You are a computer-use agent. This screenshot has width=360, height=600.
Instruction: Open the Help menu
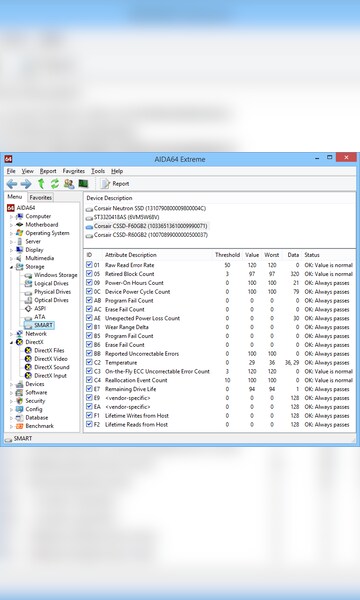[x=117, y=171]
